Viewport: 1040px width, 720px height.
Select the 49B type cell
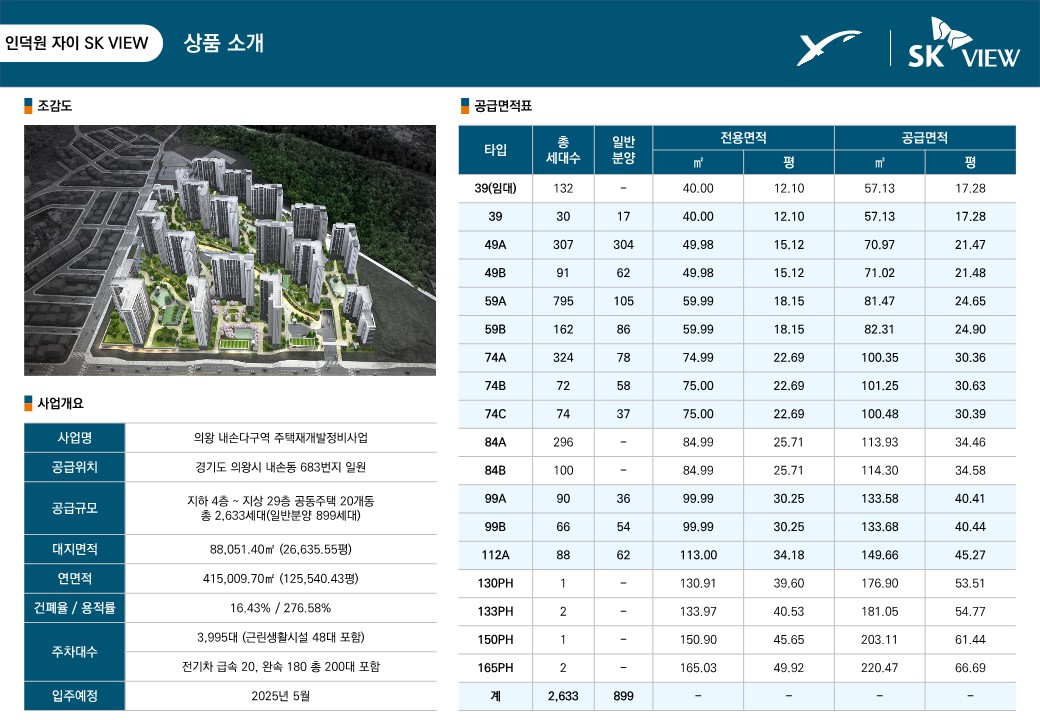(x=495, y=272)
